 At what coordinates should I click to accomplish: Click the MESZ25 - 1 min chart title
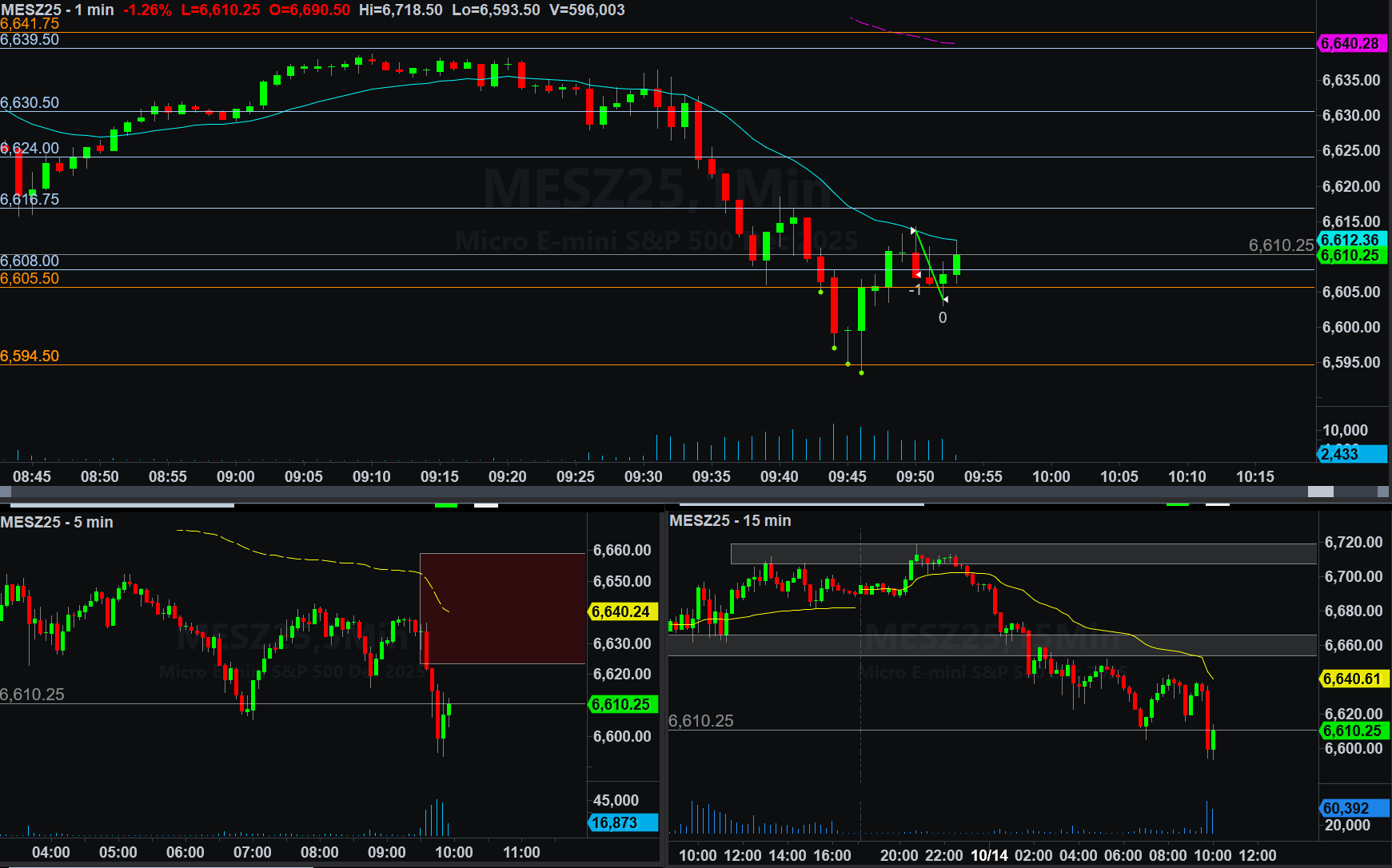57,10
